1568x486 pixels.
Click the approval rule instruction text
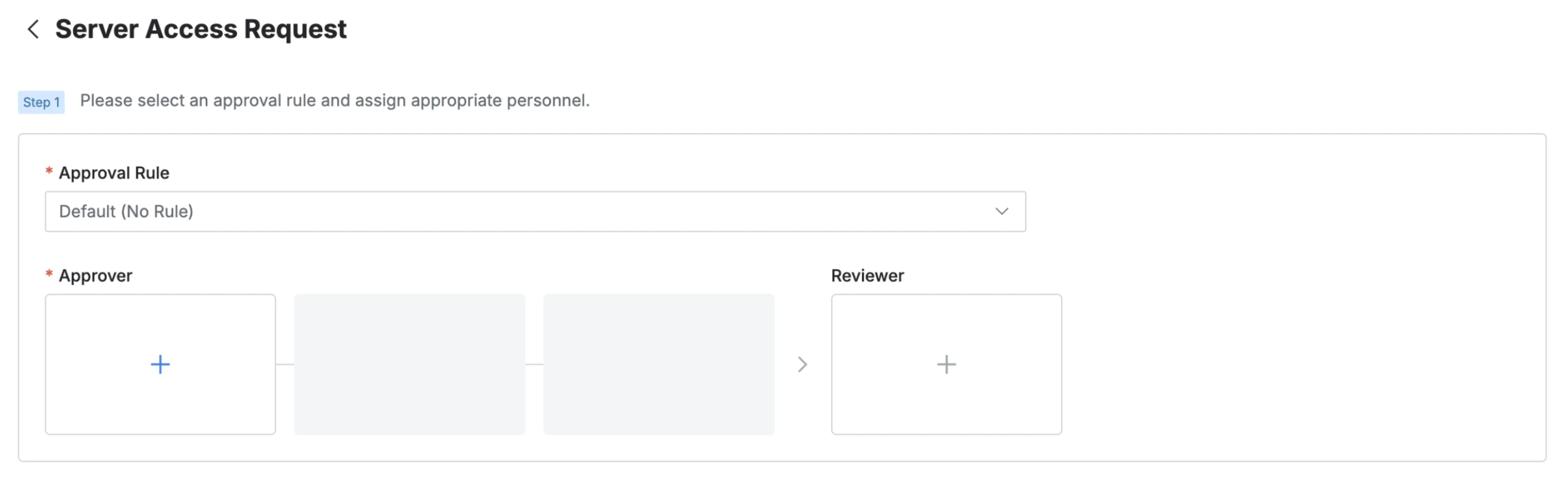(x=335, y=101)
